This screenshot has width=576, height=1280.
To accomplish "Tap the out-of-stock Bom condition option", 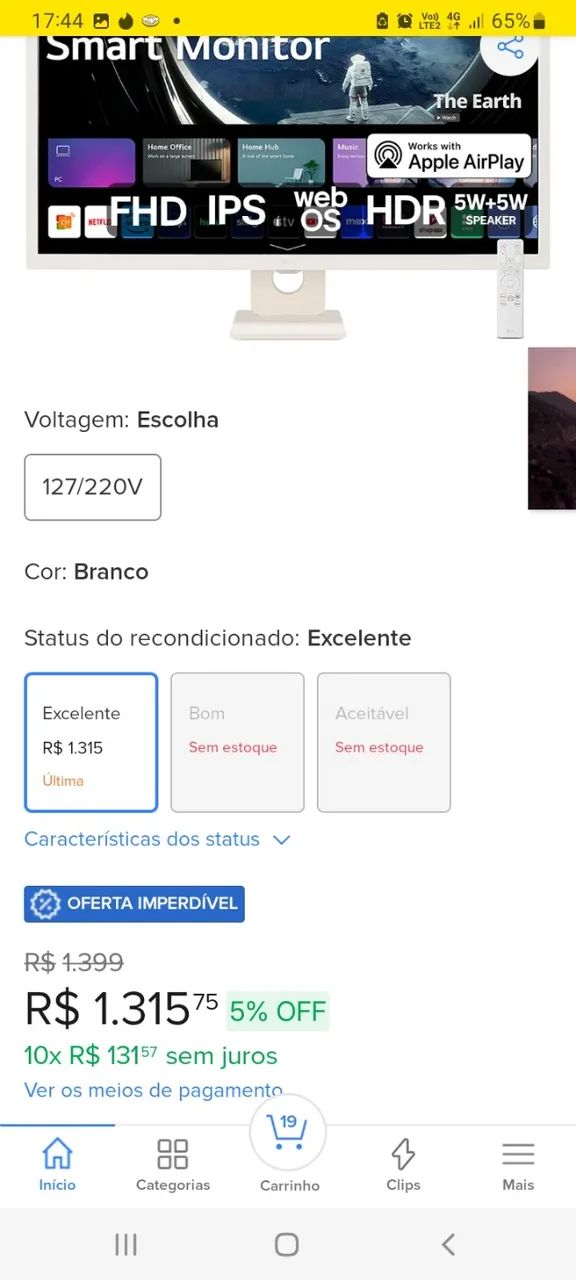I will point(237,742).
